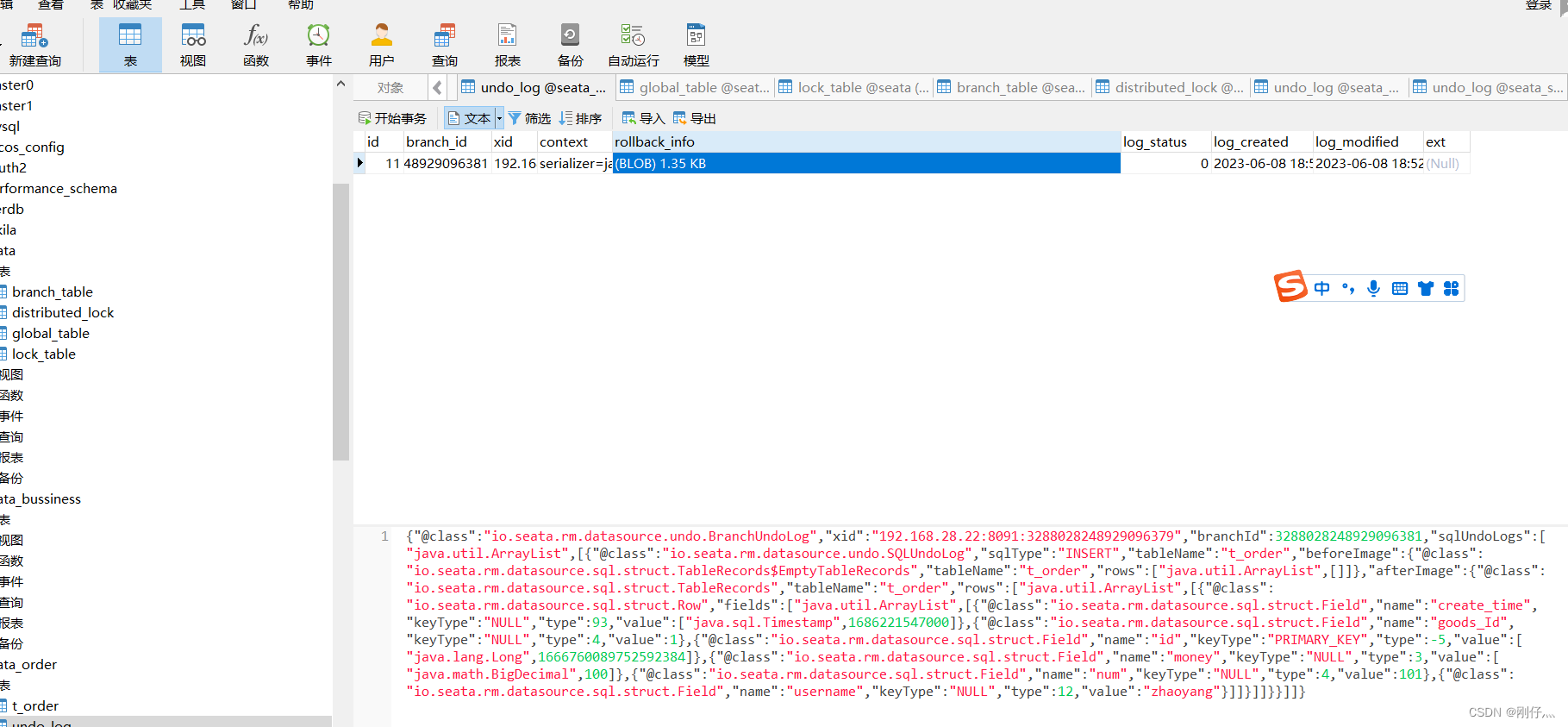Click the tree panel vertical scrollbar

point(340,321)
